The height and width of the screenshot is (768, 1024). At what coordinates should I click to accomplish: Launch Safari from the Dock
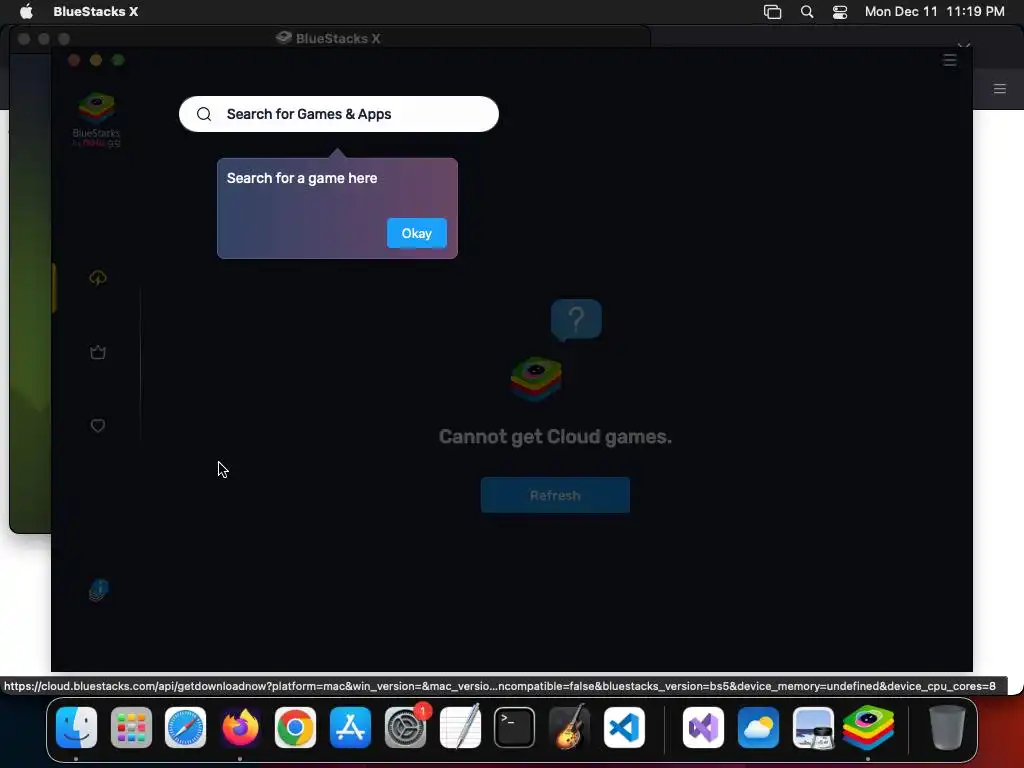coord(185,727)
